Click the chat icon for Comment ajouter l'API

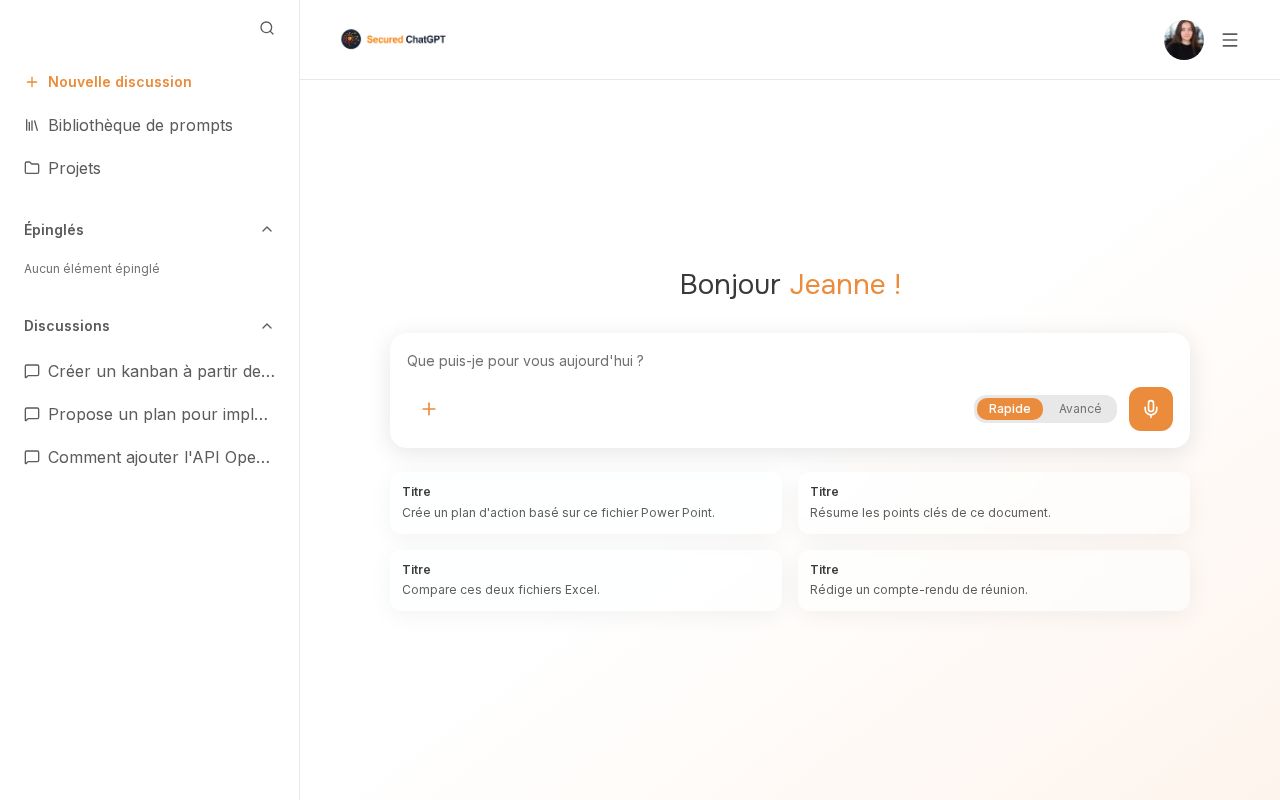tap(32, 457)
